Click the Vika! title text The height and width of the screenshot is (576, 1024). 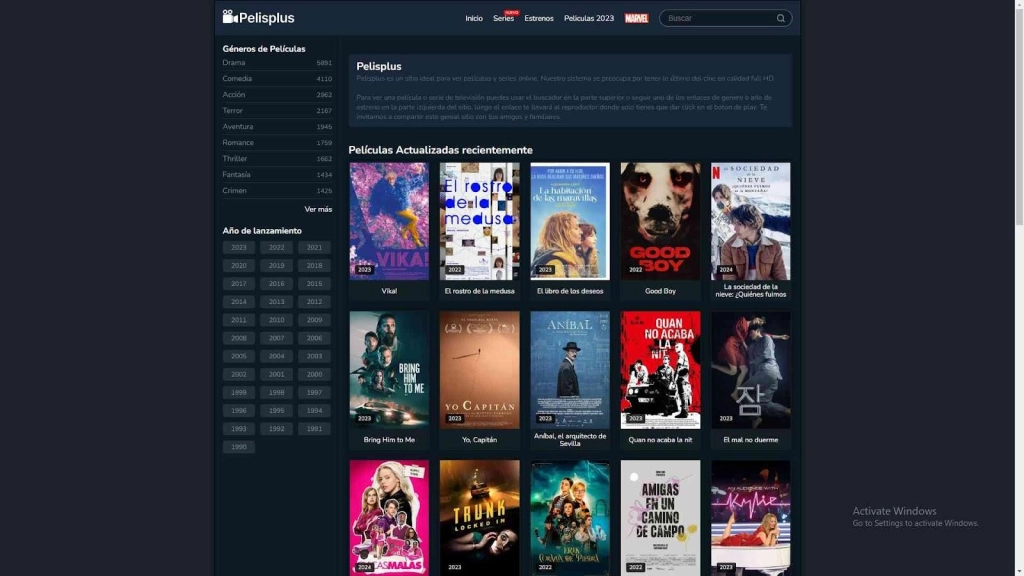point(389,291)
